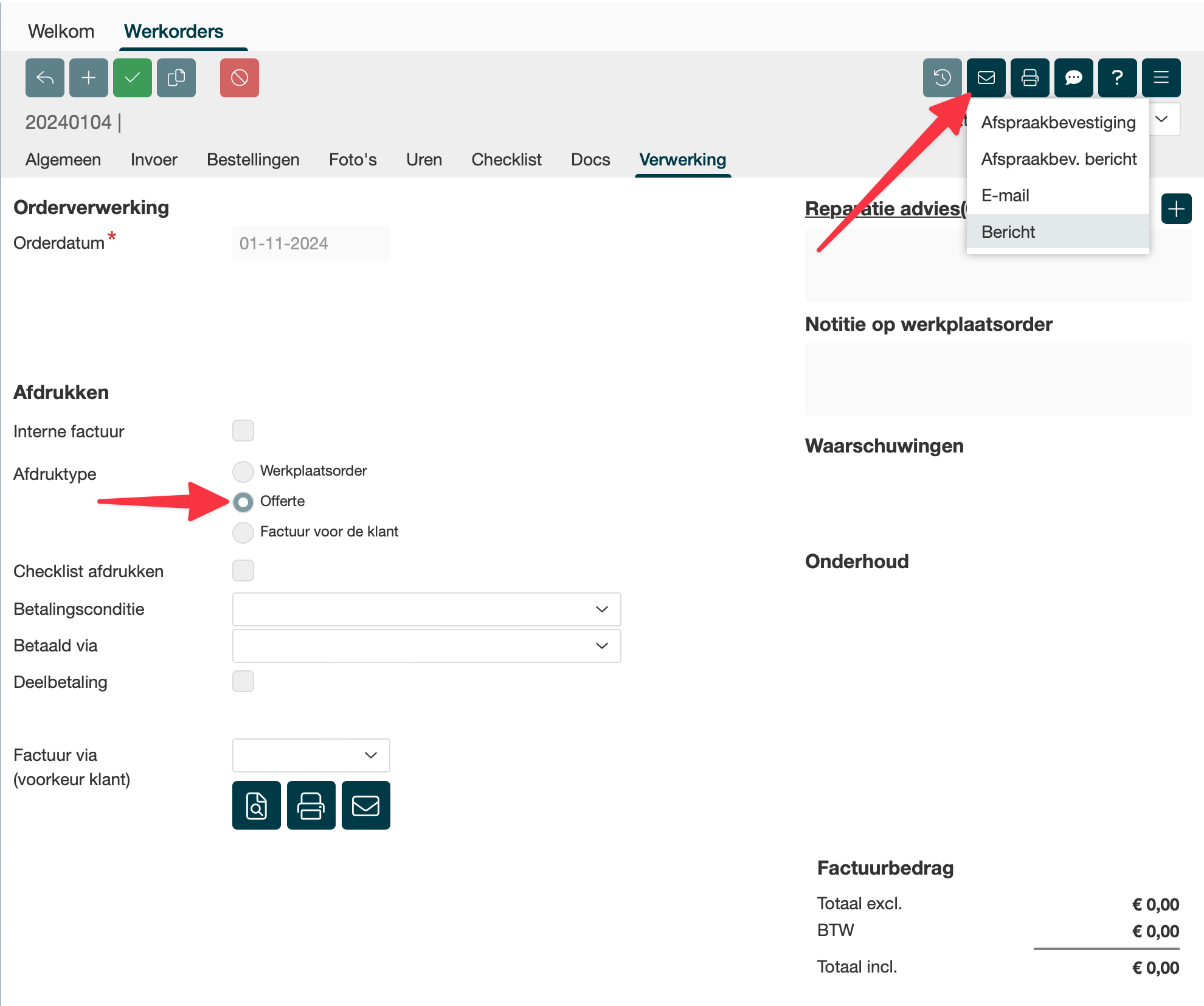Enable the Interne factuur checkbox
Image resolution: width=1204 pixels, height=1006 pixels.
243,431
